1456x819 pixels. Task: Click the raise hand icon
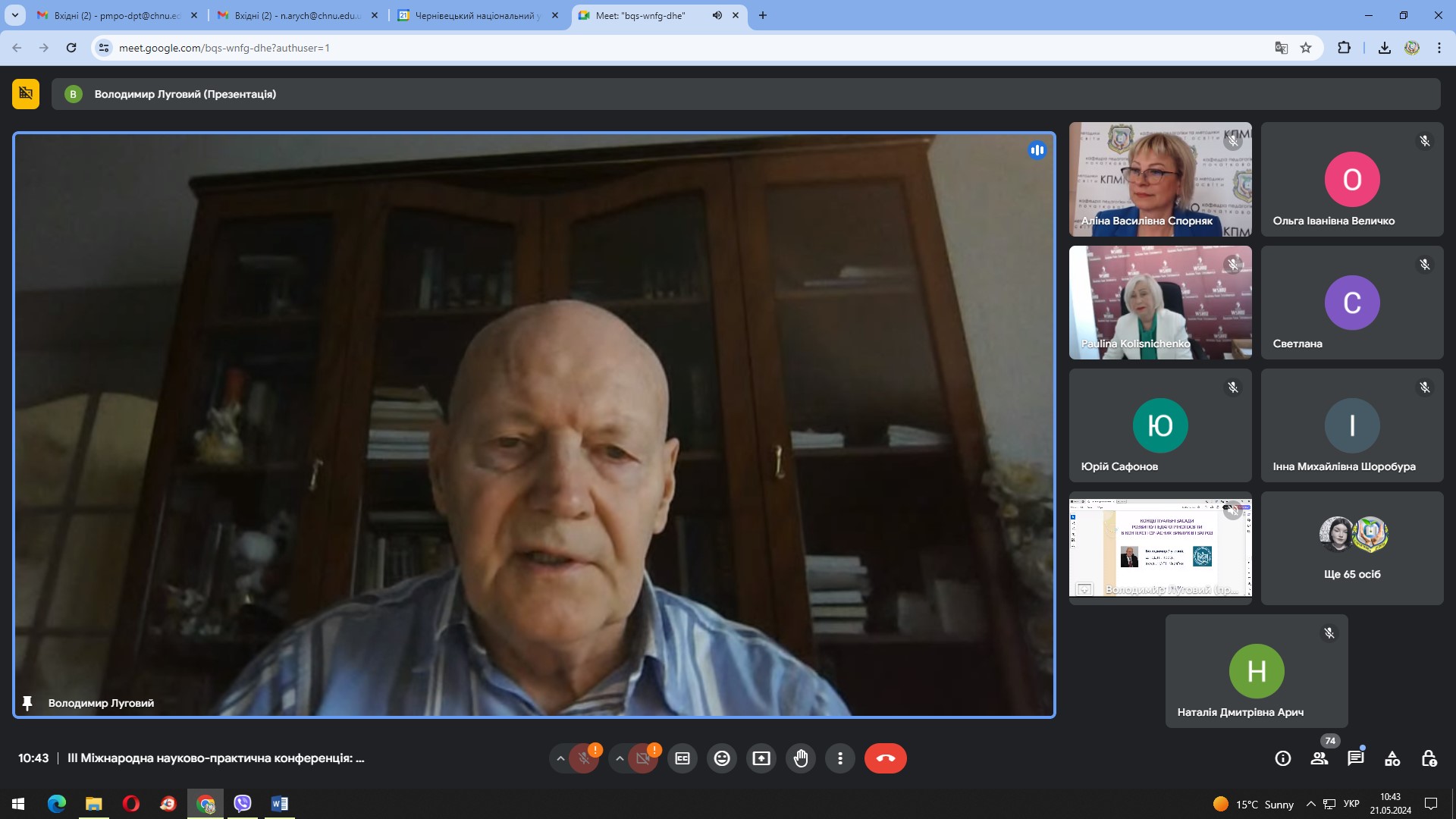(801, 758)
